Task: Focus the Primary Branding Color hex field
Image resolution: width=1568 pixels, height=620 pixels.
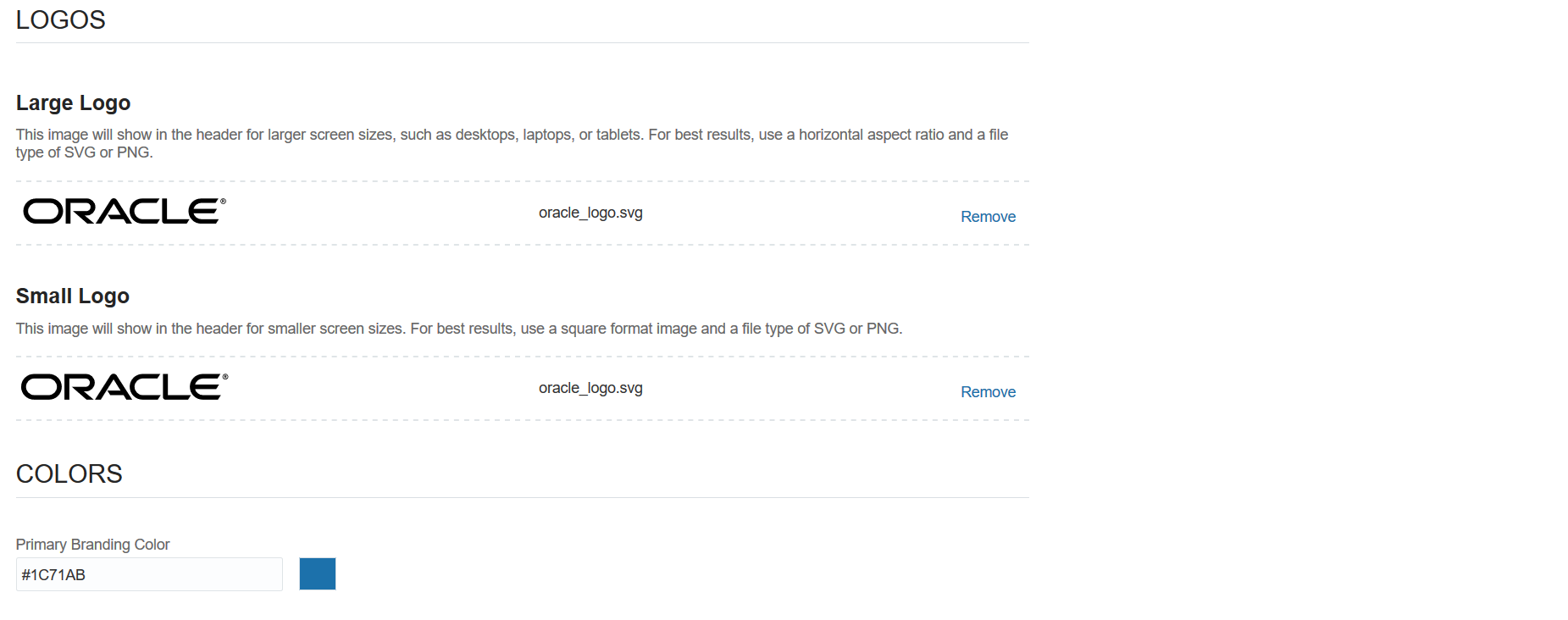Action: [149, 574]
